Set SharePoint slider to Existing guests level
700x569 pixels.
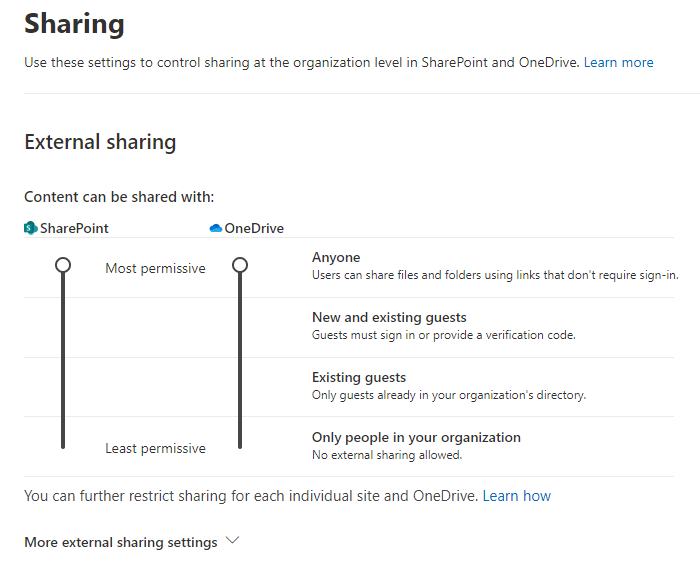point(63,386)
